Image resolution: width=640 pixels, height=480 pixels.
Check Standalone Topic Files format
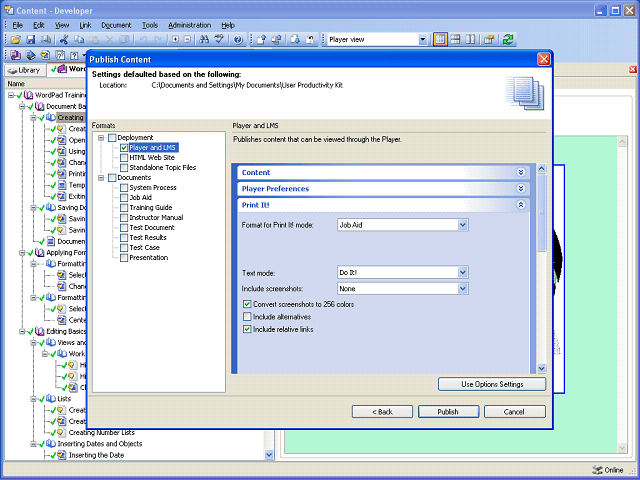click(x=124, y=168)
